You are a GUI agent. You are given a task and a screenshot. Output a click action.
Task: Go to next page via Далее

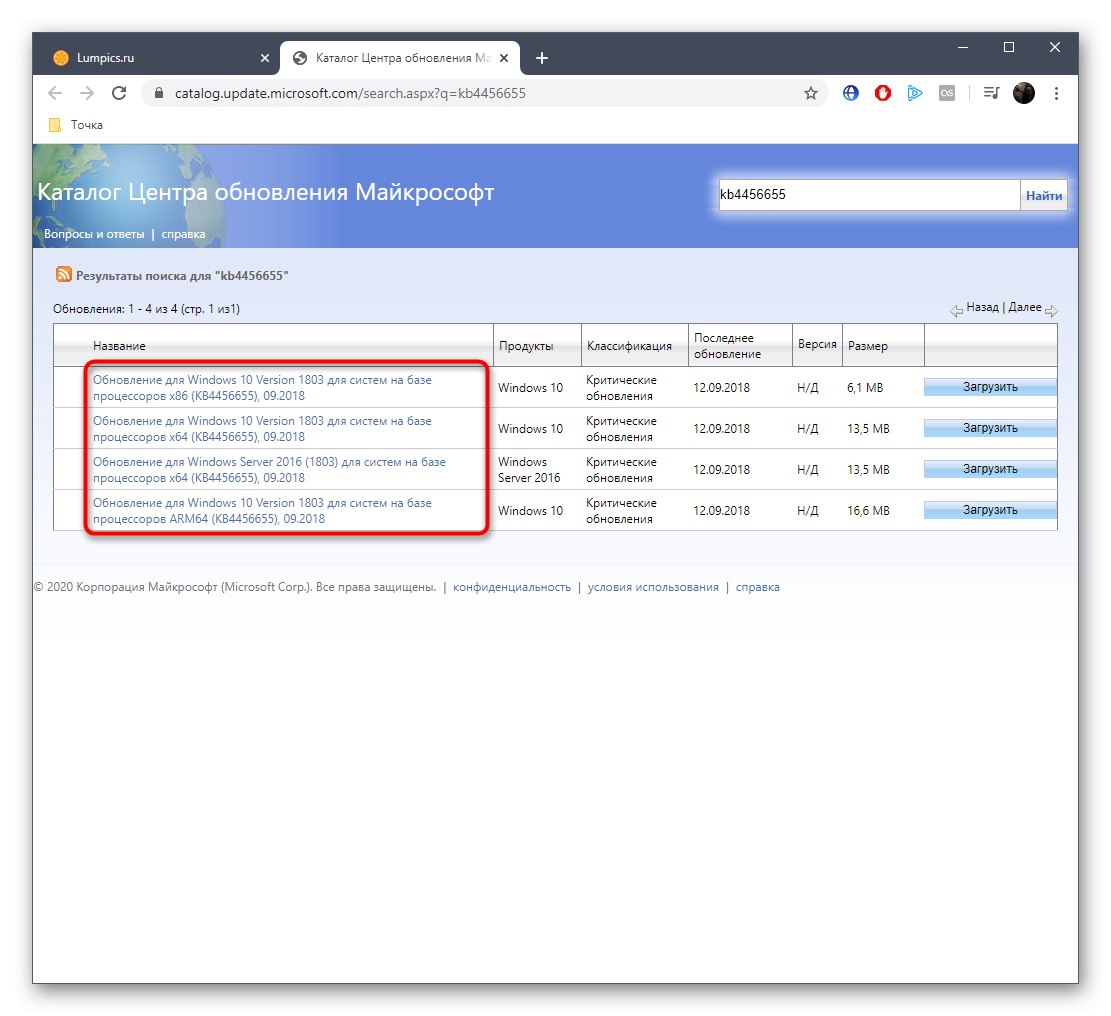pos(1025,307)
